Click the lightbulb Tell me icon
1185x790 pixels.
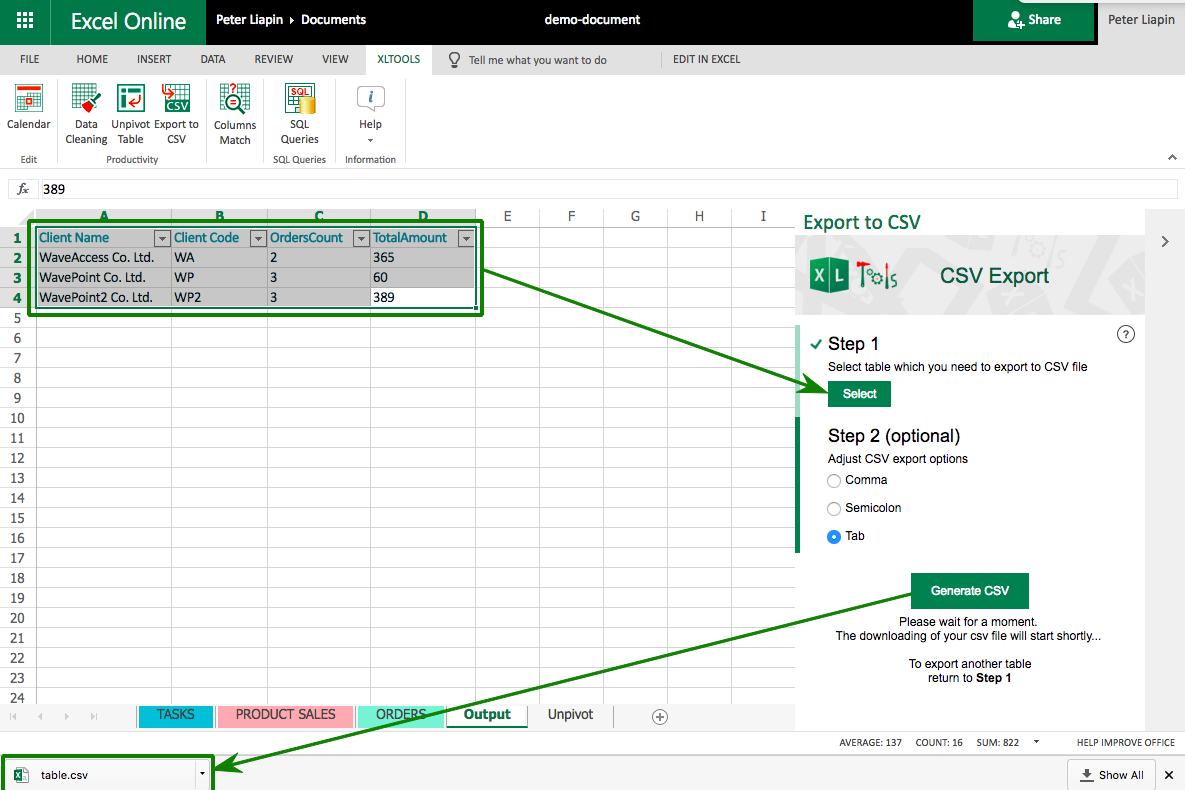click(454, 60)
